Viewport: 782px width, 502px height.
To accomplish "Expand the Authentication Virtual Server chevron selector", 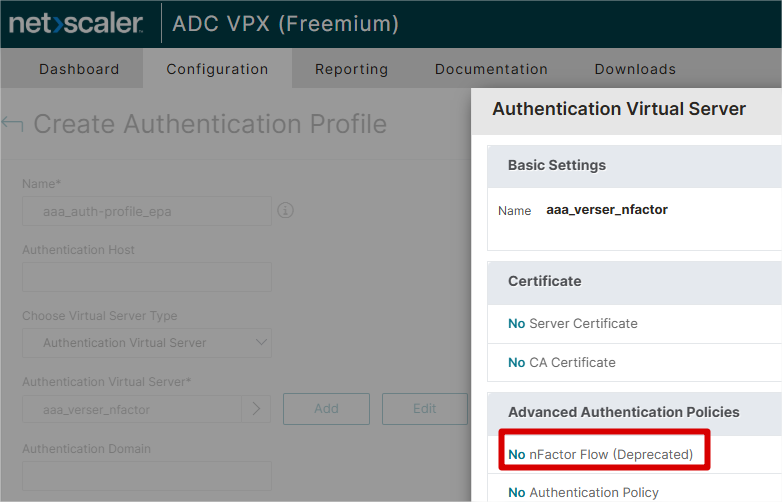I will point(256,409).
